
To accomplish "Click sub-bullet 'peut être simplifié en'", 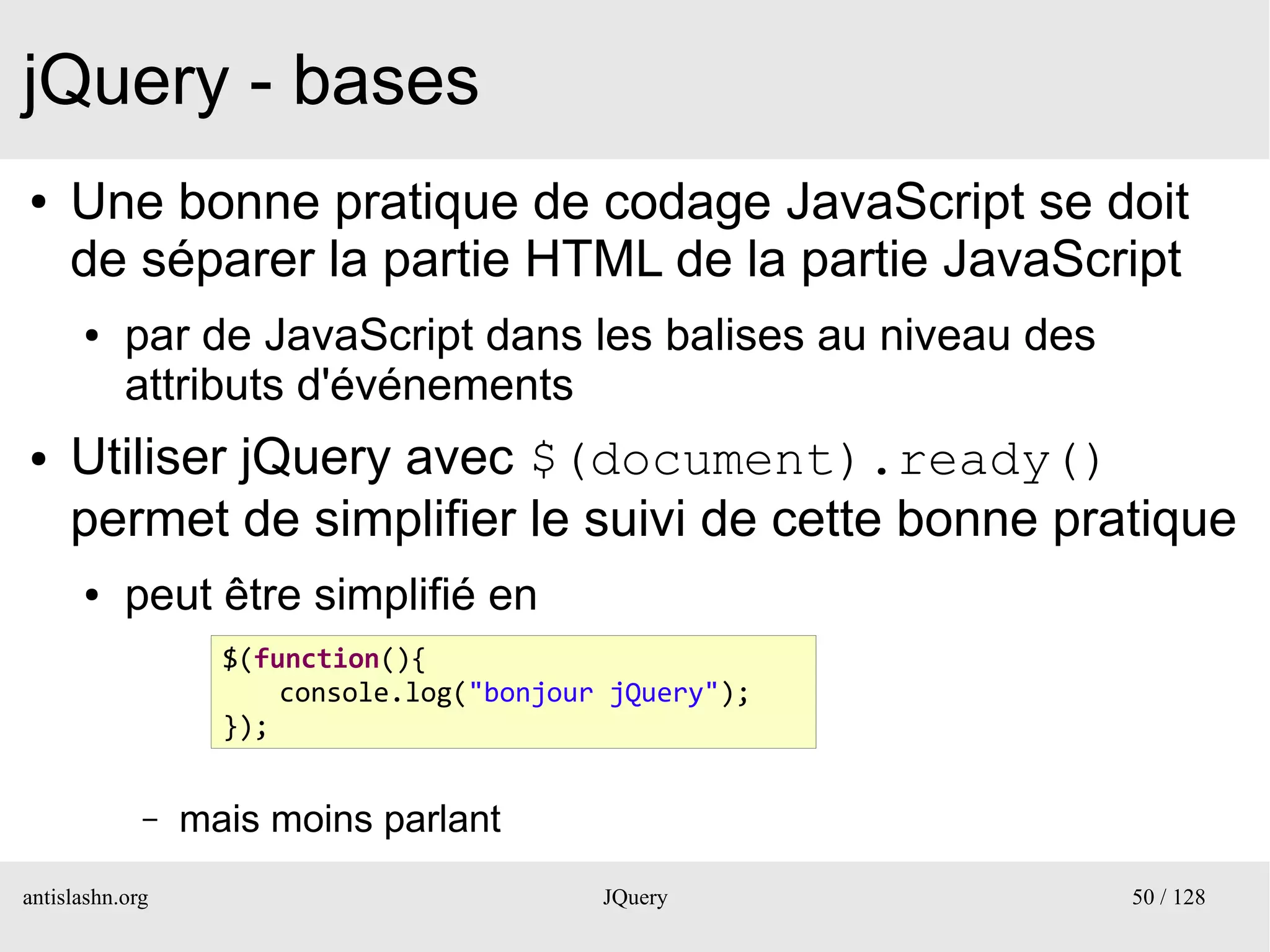I will click(331, 596).
